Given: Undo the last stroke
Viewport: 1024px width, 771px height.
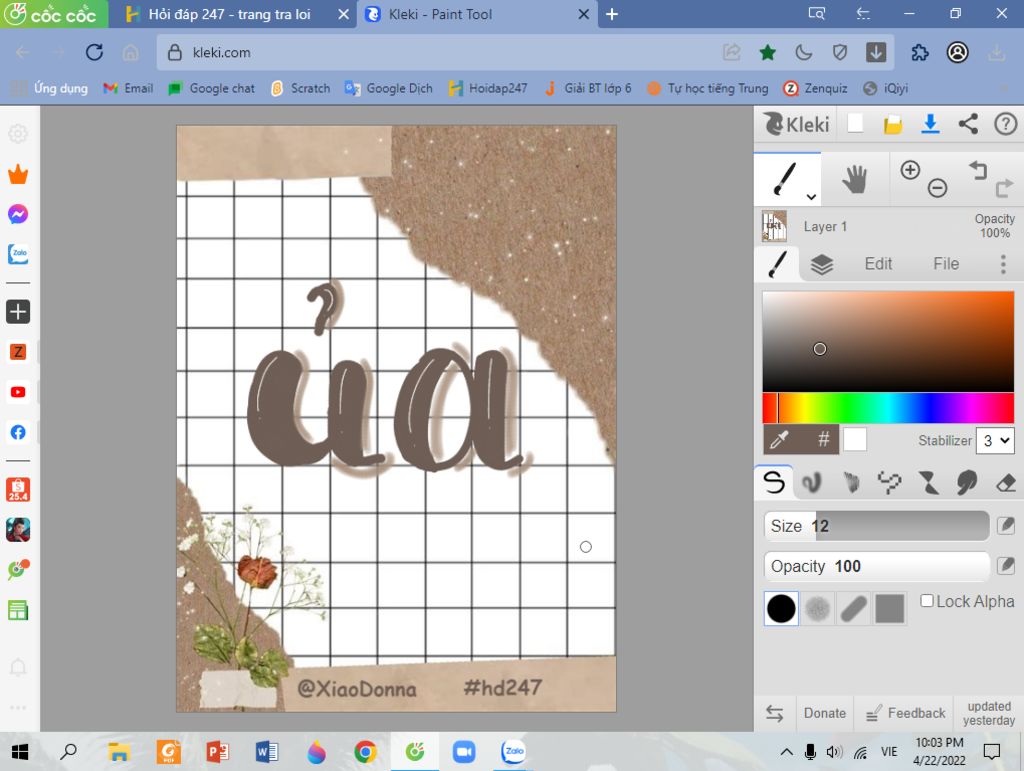Looking at the screenshot, I should pyautogui.click(x=978, y=170).
